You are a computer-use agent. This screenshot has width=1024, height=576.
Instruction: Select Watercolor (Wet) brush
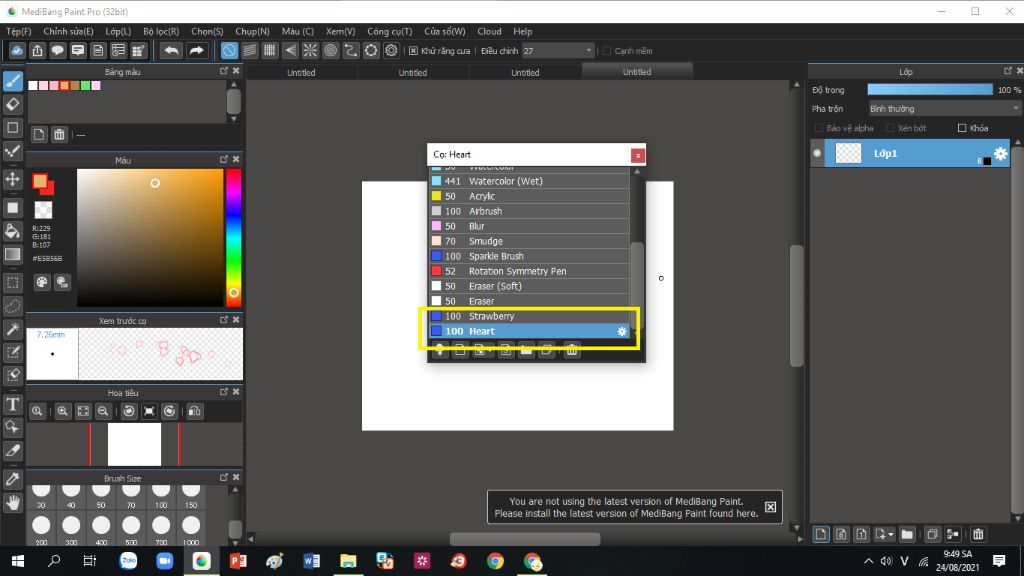pos(529,181)
